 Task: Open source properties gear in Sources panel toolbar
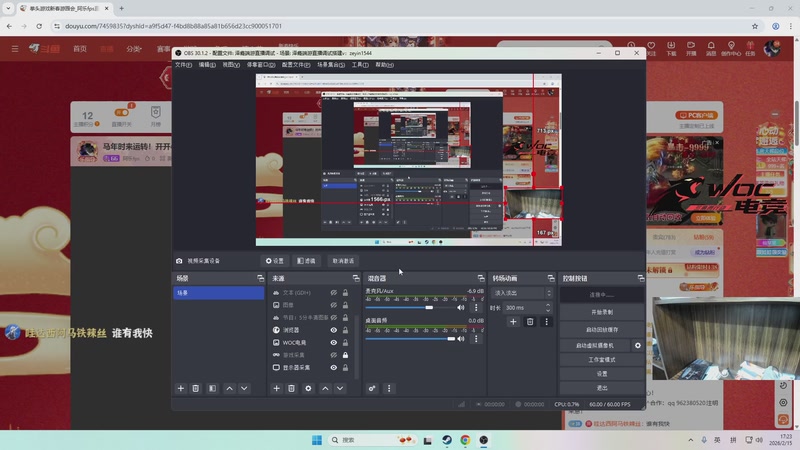pos(308,389)
